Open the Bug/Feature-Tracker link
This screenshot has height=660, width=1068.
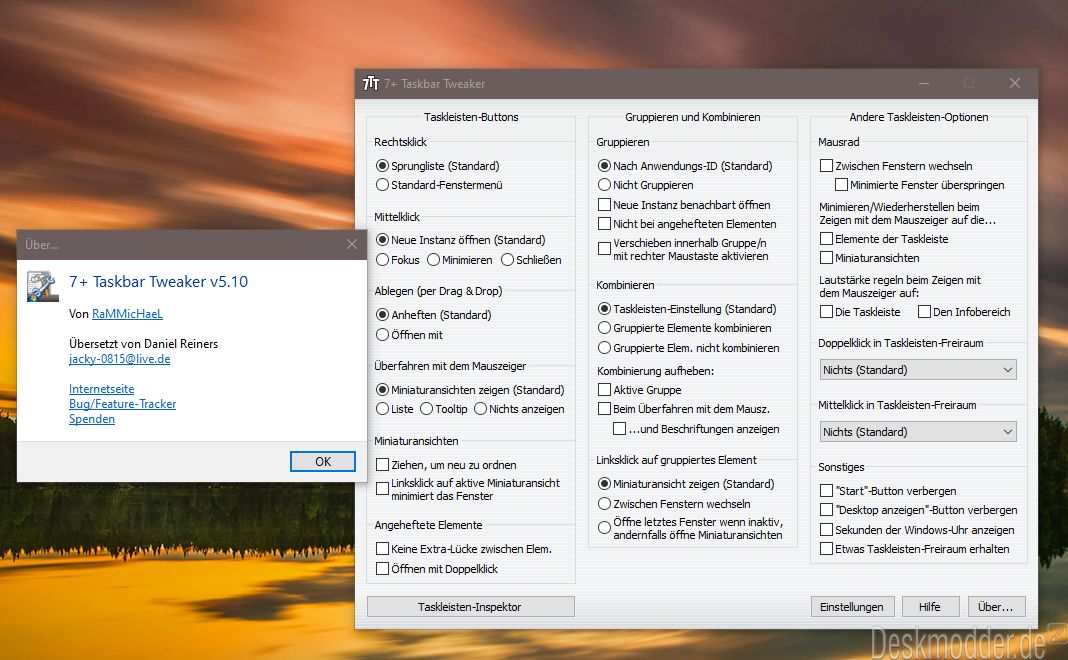click(x=123, y=404)
